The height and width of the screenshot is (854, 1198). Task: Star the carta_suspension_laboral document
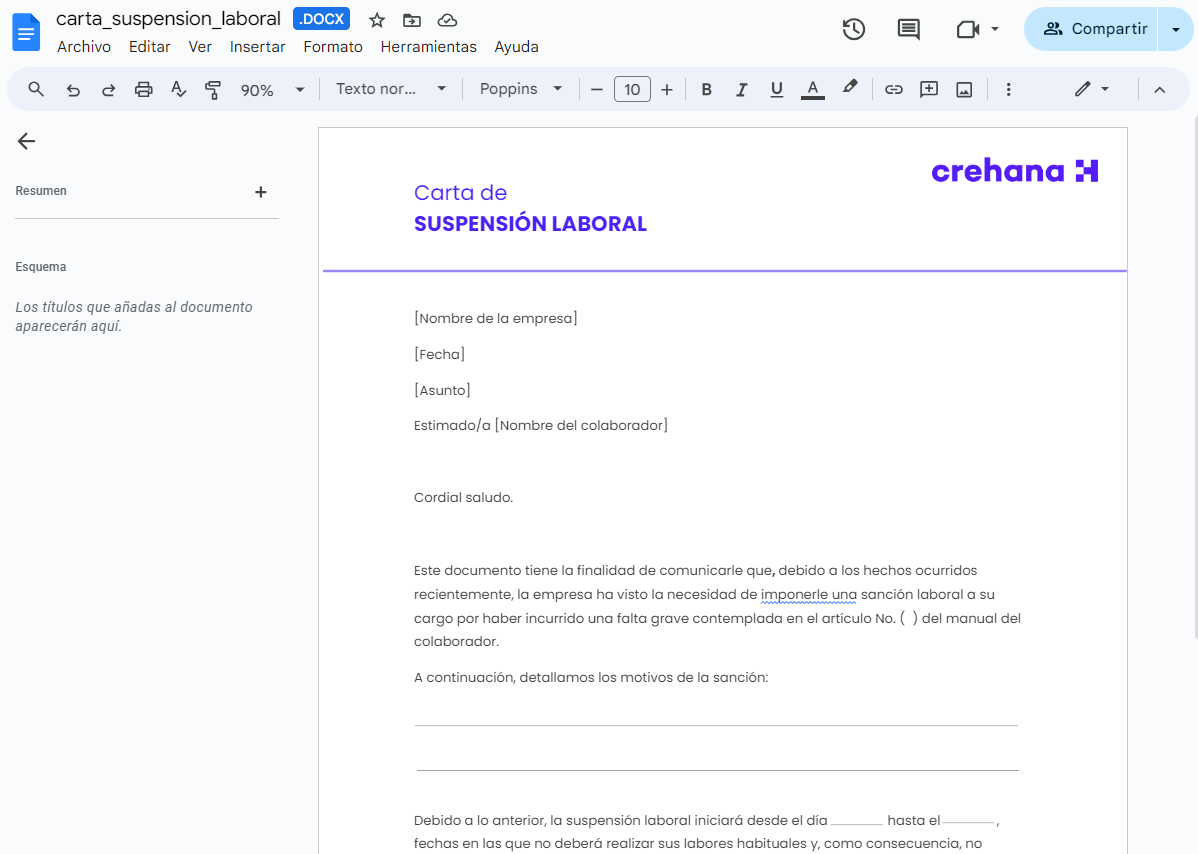376,19
